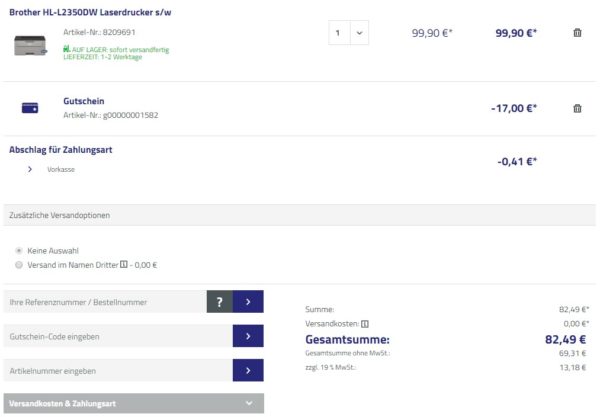Click the Brother printer thumbnail image
The image size is (600, 417).
pyautogui.click(x=31, y=45)
